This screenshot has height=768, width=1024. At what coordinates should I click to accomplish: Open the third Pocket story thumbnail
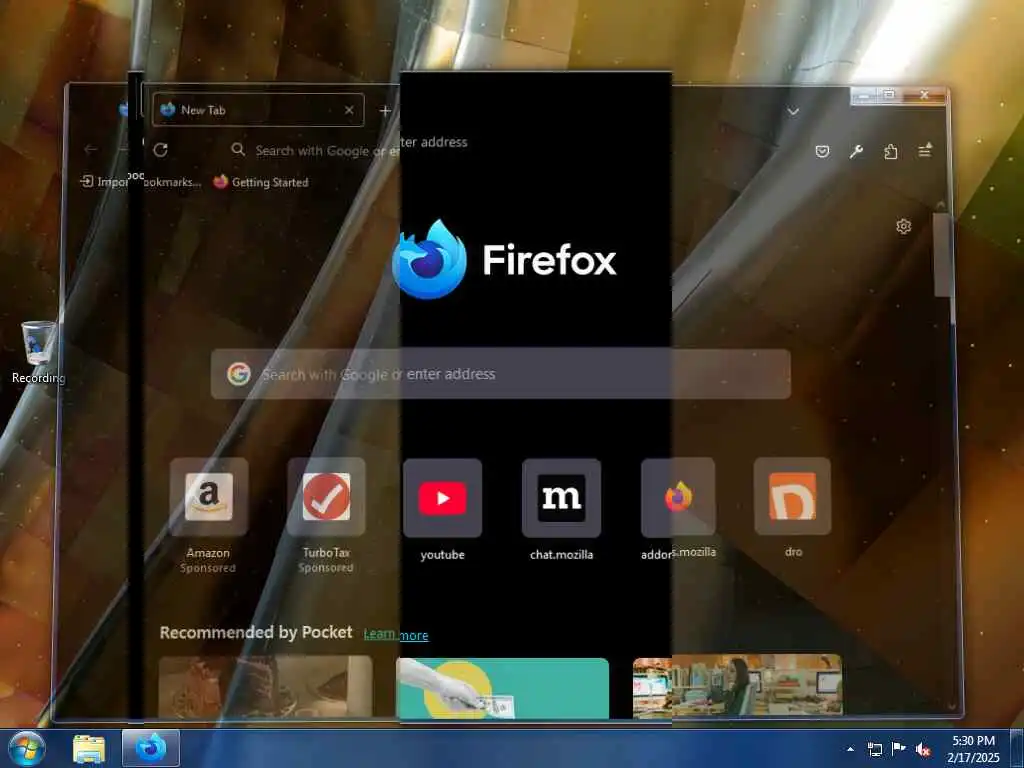pyautogui.click(x=737, y=686)
